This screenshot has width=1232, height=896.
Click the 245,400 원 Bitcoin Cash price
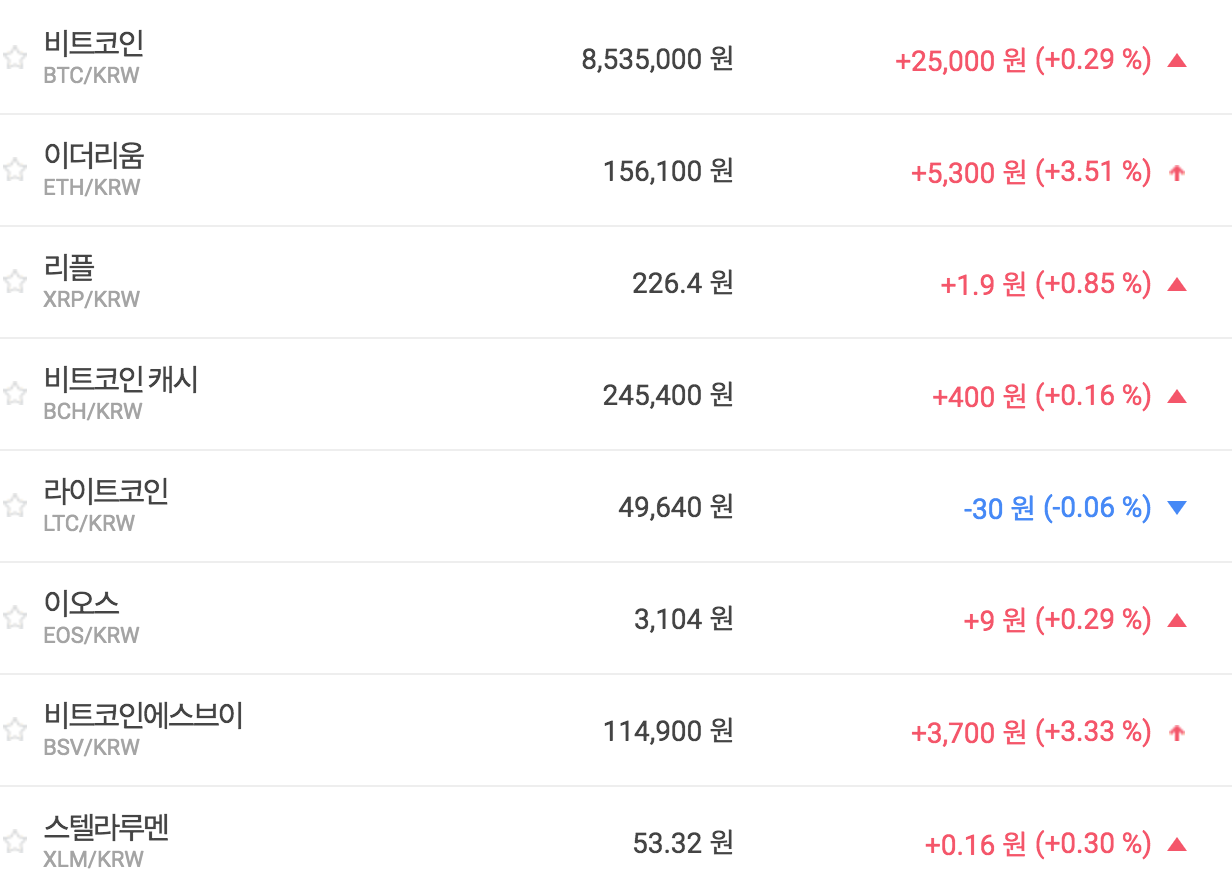tap(668, 396)
